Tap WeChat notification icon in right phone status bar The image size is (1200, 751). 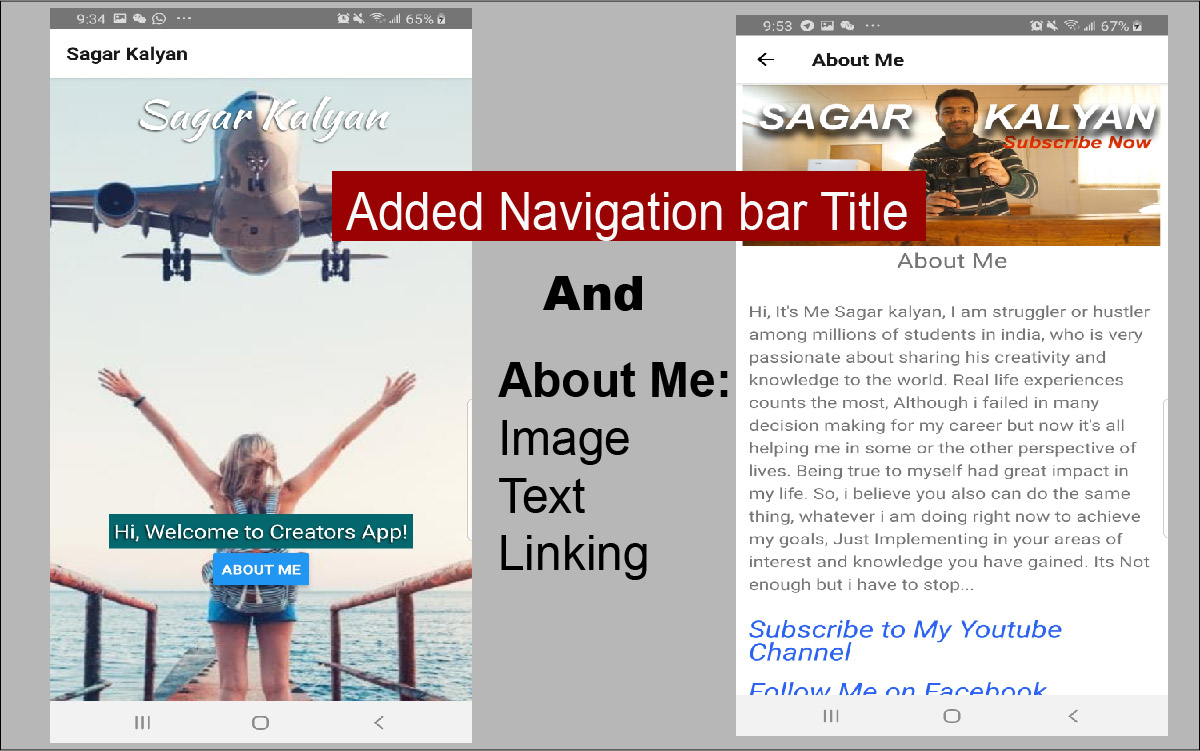[847, 26]
